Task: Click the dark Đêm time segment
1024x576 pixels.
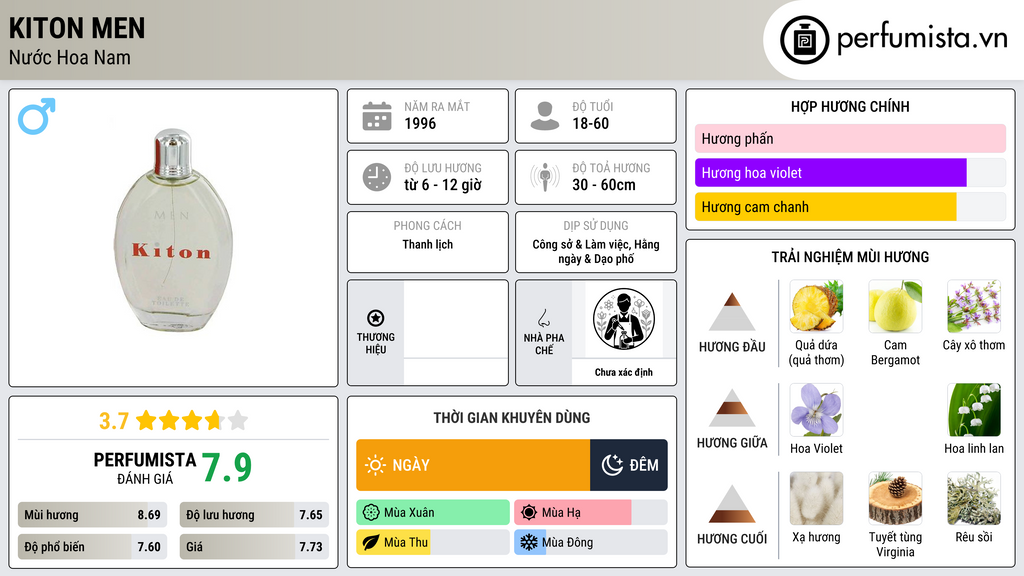Action: point(629,465)
